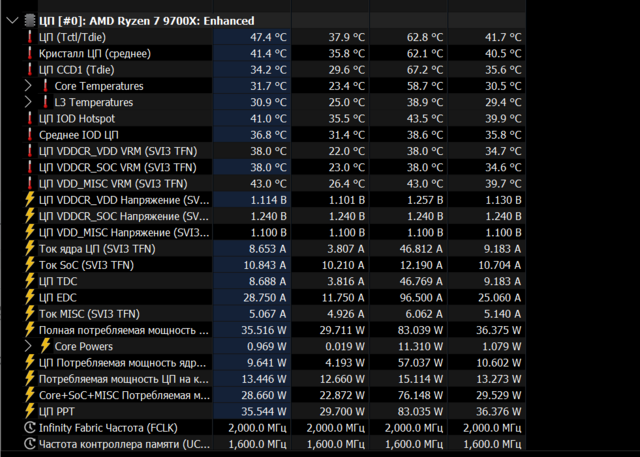Click clock icon of Infinity Fabric Частота (FCLK)
Screen dimensions: 640x457
(x=30, y=427)
